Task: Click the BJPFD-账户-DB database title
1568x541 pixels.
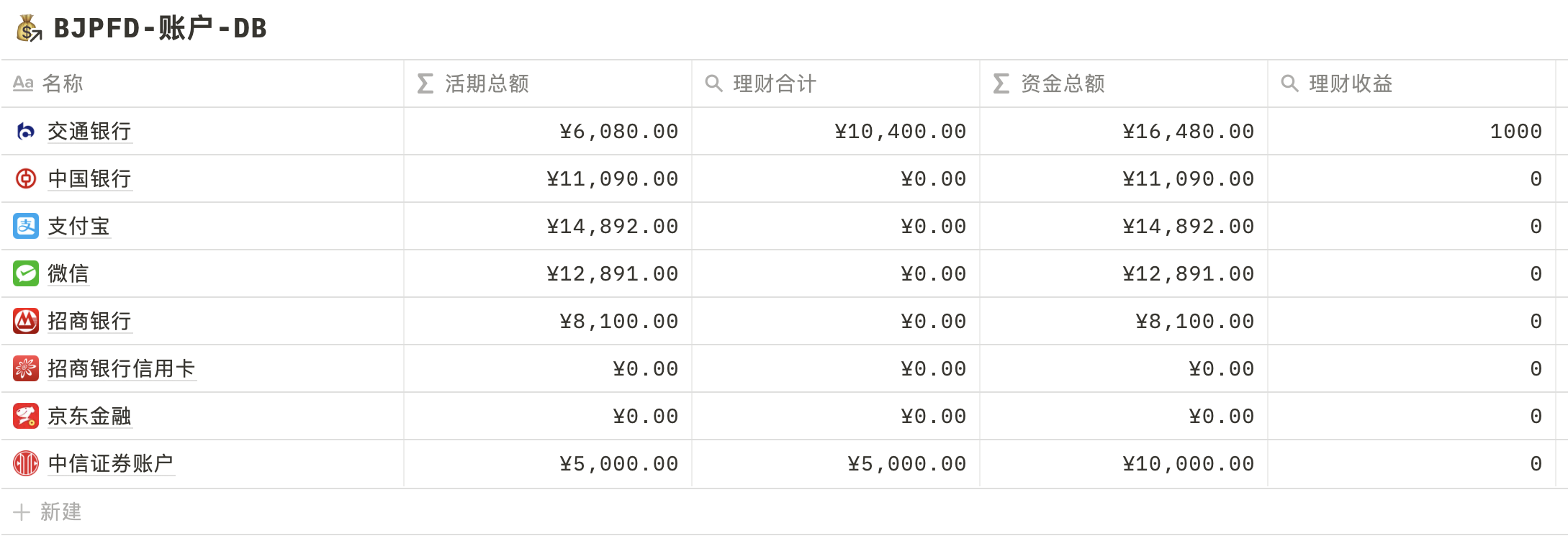Action: (x=160, y=29)
